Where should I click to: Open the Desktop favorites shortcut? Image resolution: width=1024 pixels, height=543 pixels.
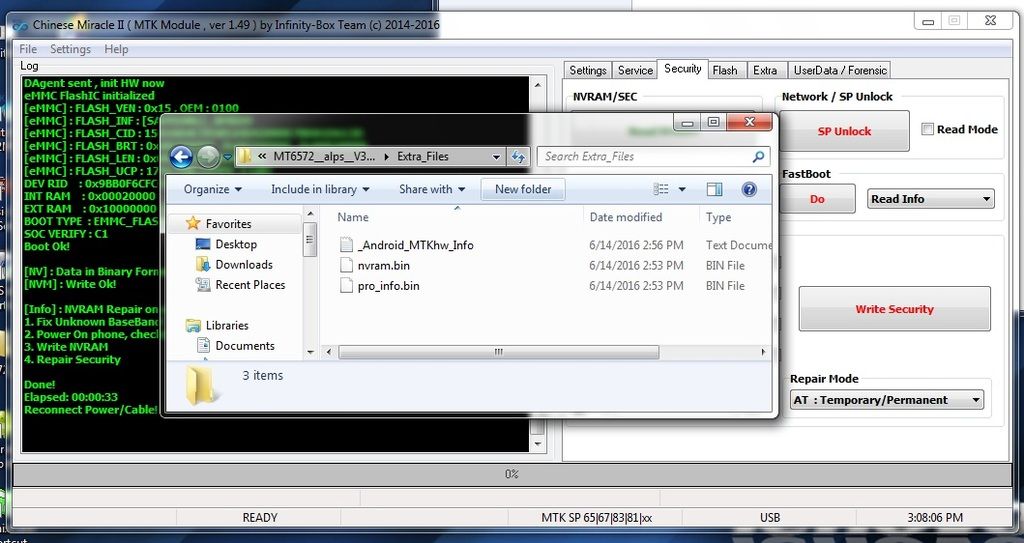point(236,244)
